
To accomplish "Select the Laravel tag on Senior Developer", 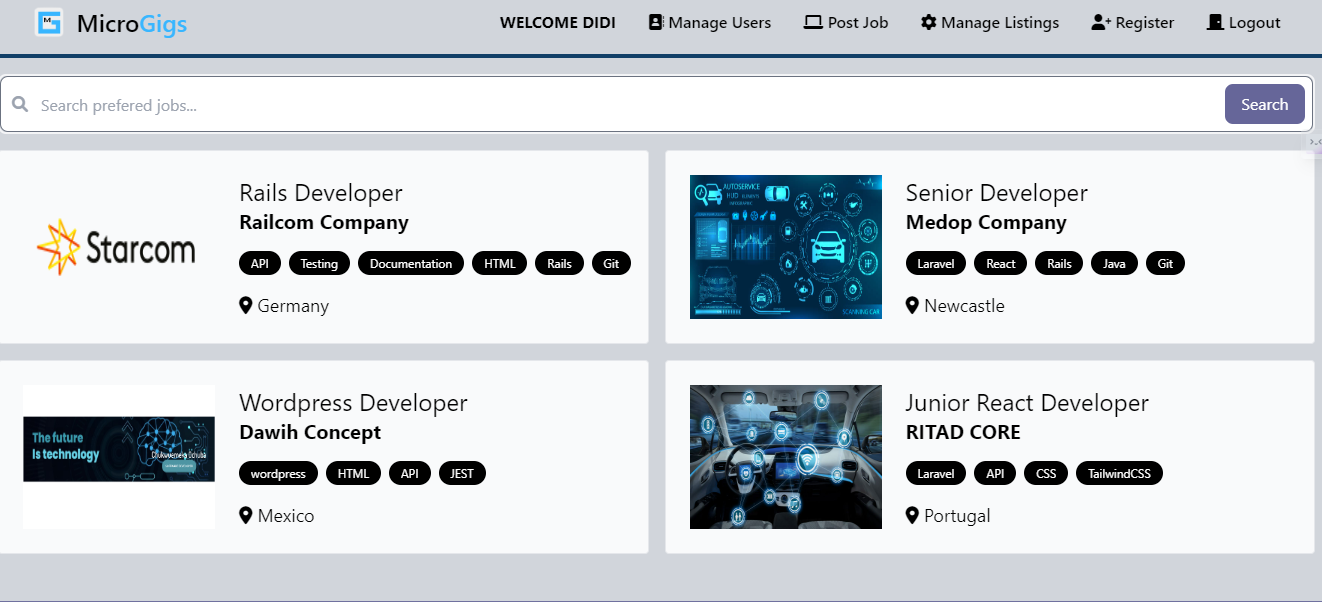I will pos(936,264).
